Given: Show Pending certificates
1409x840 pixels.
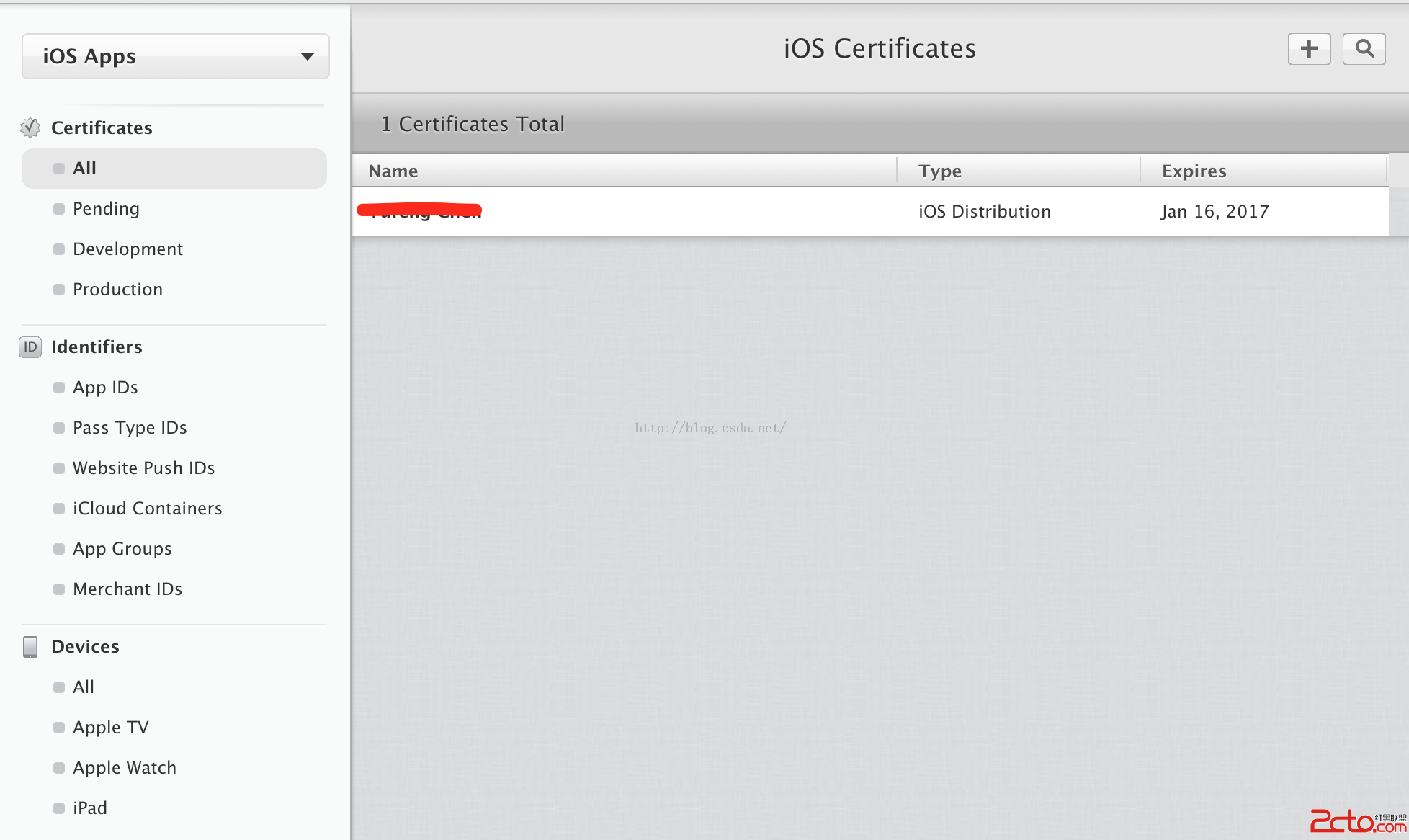Looking at the screenshot, I should point(106,209).
